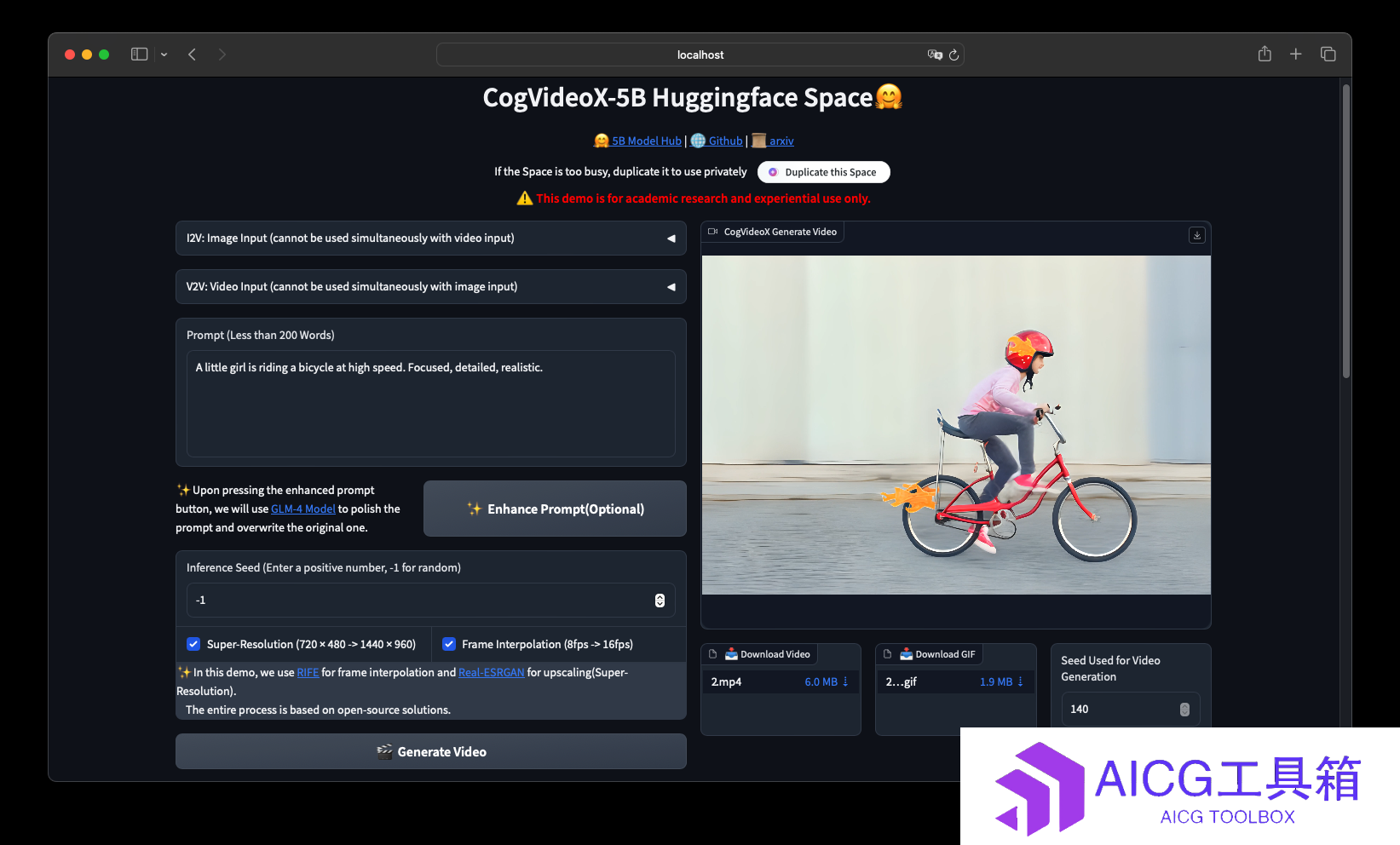Click into the Prompt text area
Viewport: 1400px width, 845px height.
[x=430, y=404]
